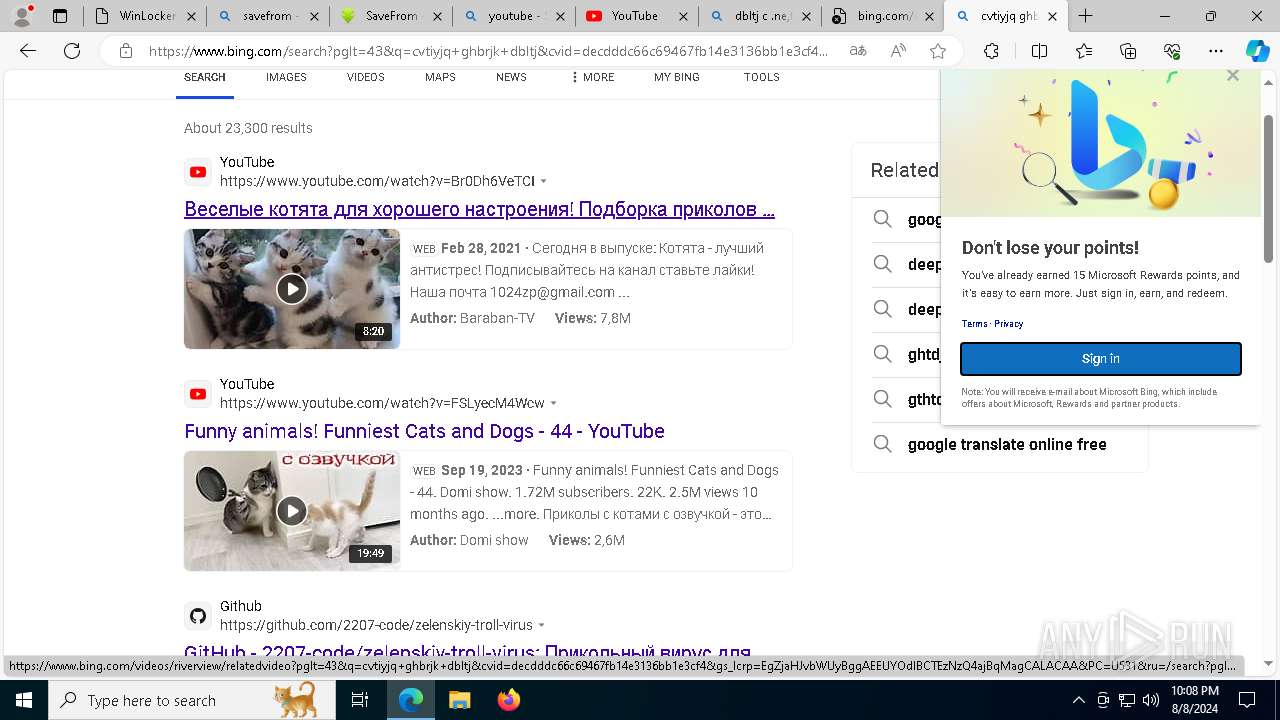This screenshot has width=1280, height=720.
Task: Switch to the WinLocker tab
Action: coord(145,16)
